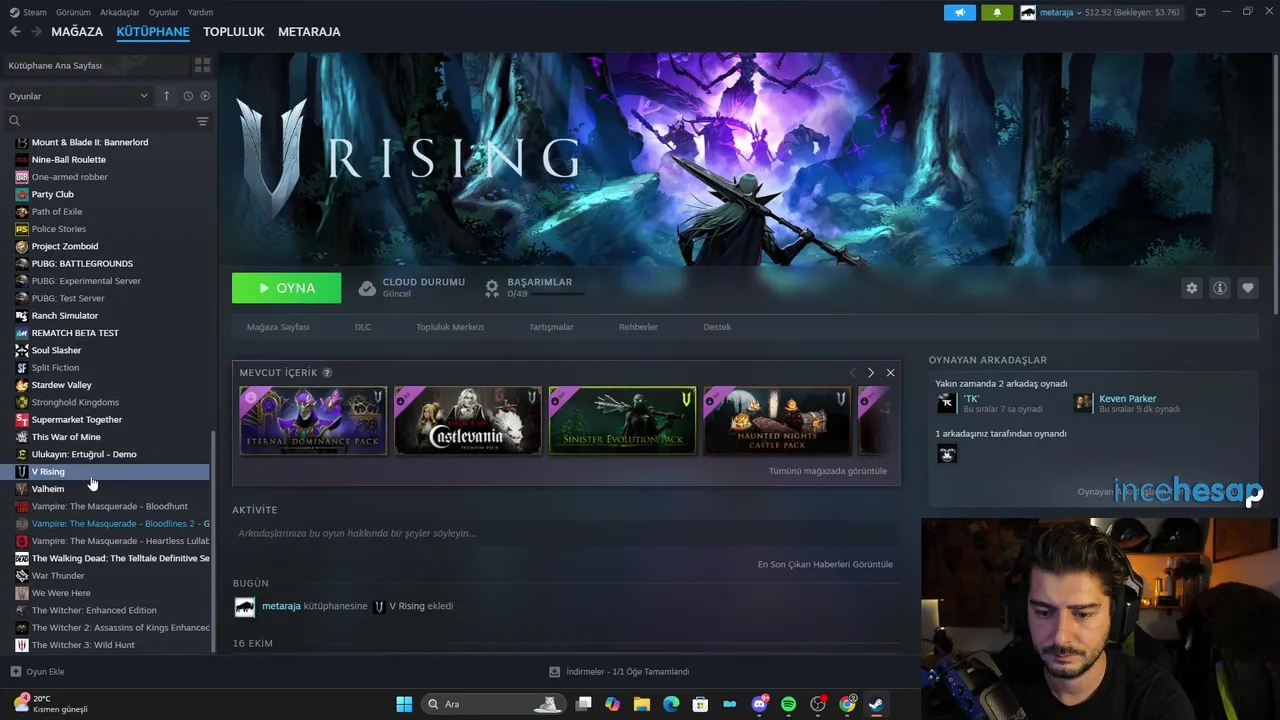This screenshot has width=1280, height=720.
Task: Open Sinister Evolution Pack thumbnail
Action: [x=622, y=421]
